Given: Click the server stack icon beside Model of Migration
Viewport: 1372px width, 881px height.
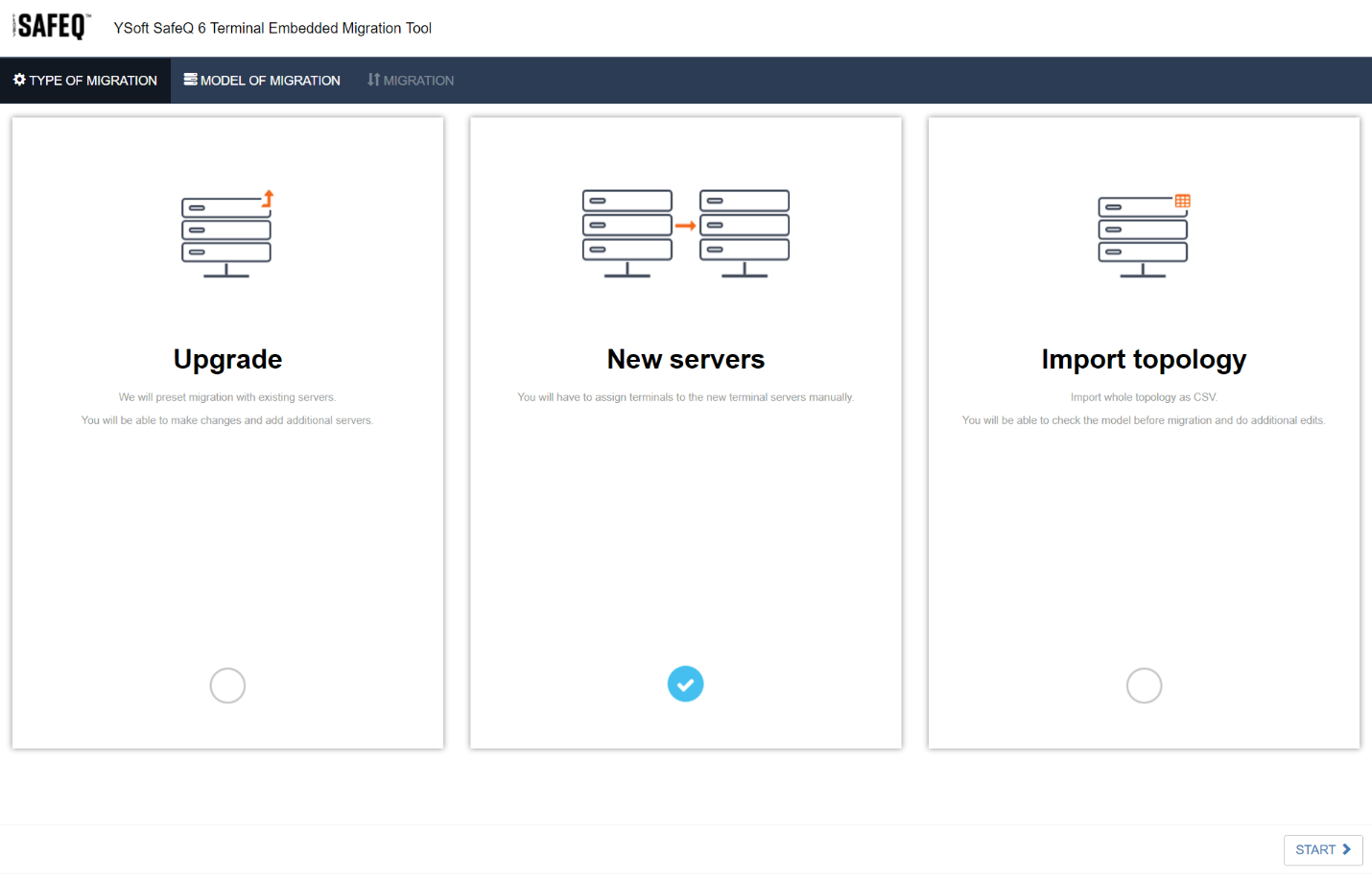Looking at the screenshot, I should click(x=191, y=80).
